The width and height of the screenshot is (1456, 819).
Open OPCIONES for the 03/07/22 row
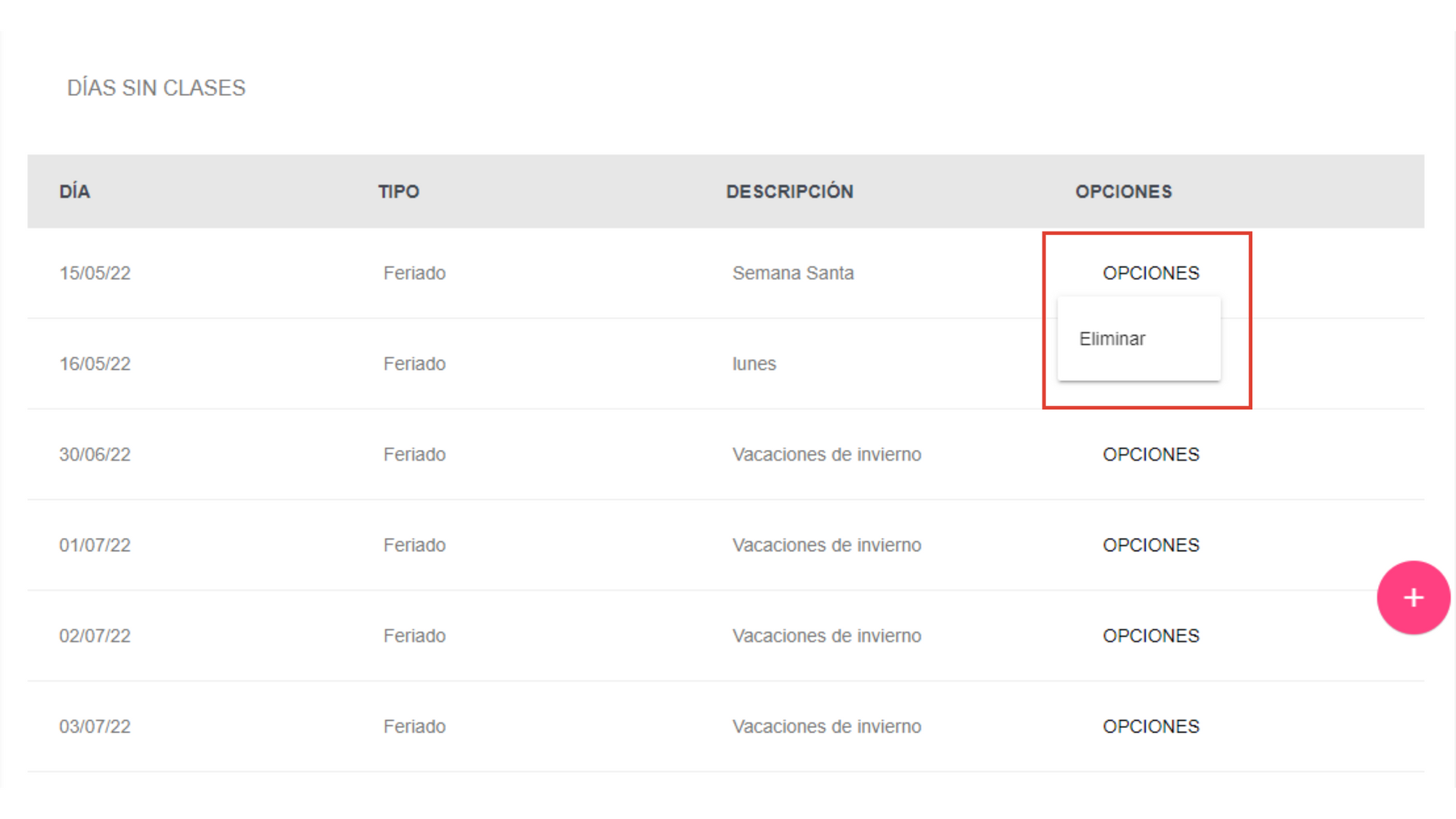(x=1150, y=727)
